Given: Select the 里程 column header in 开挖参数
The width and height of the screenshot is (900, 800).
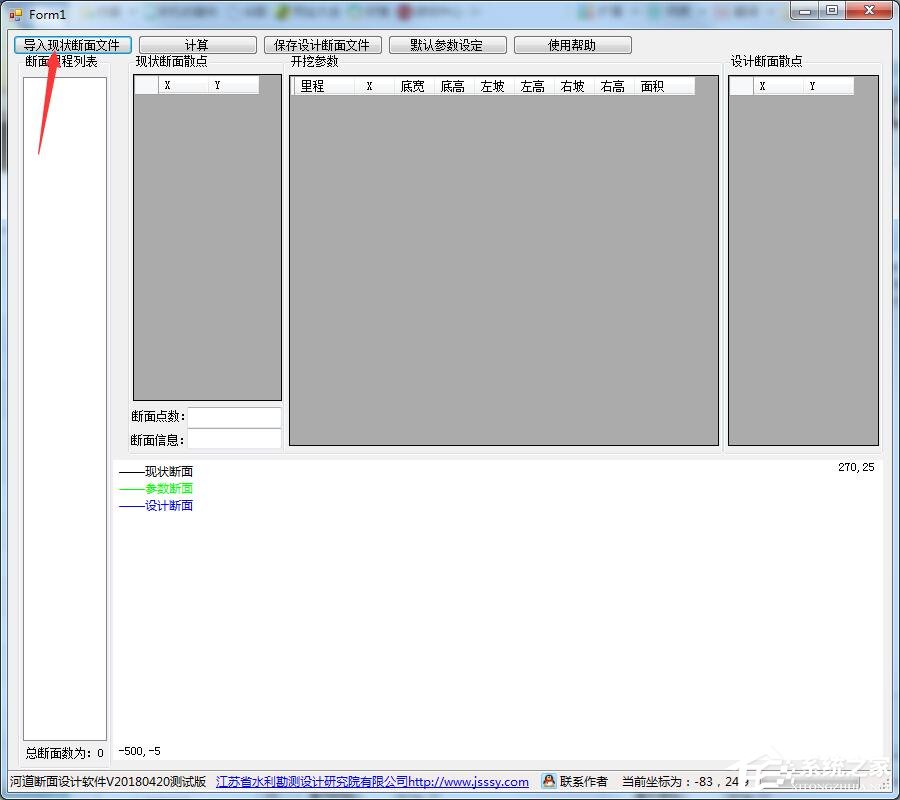Looking at the screenshot, I should point(324,86).
